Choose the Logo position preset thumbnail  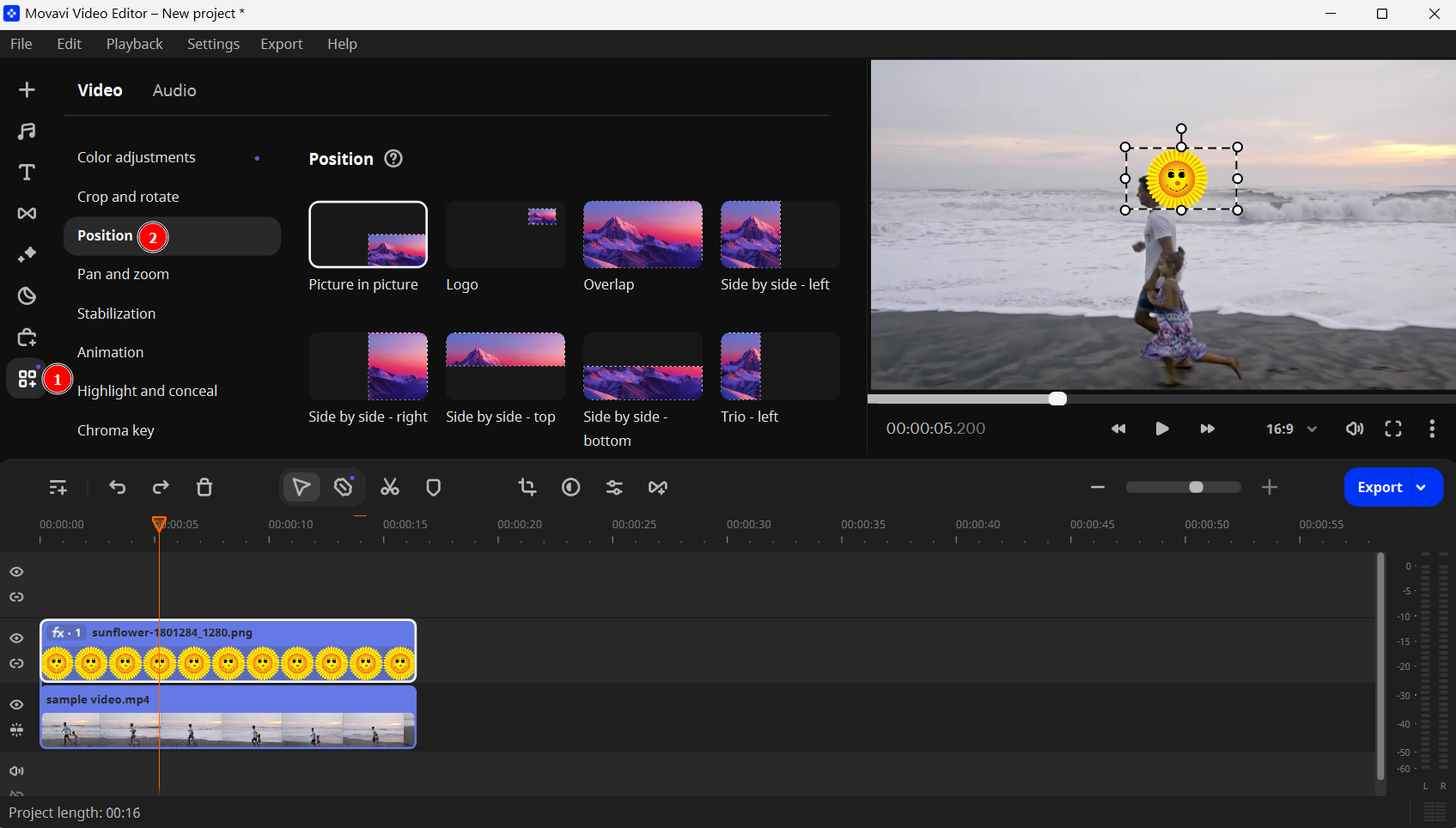click(x=505, y=234)
